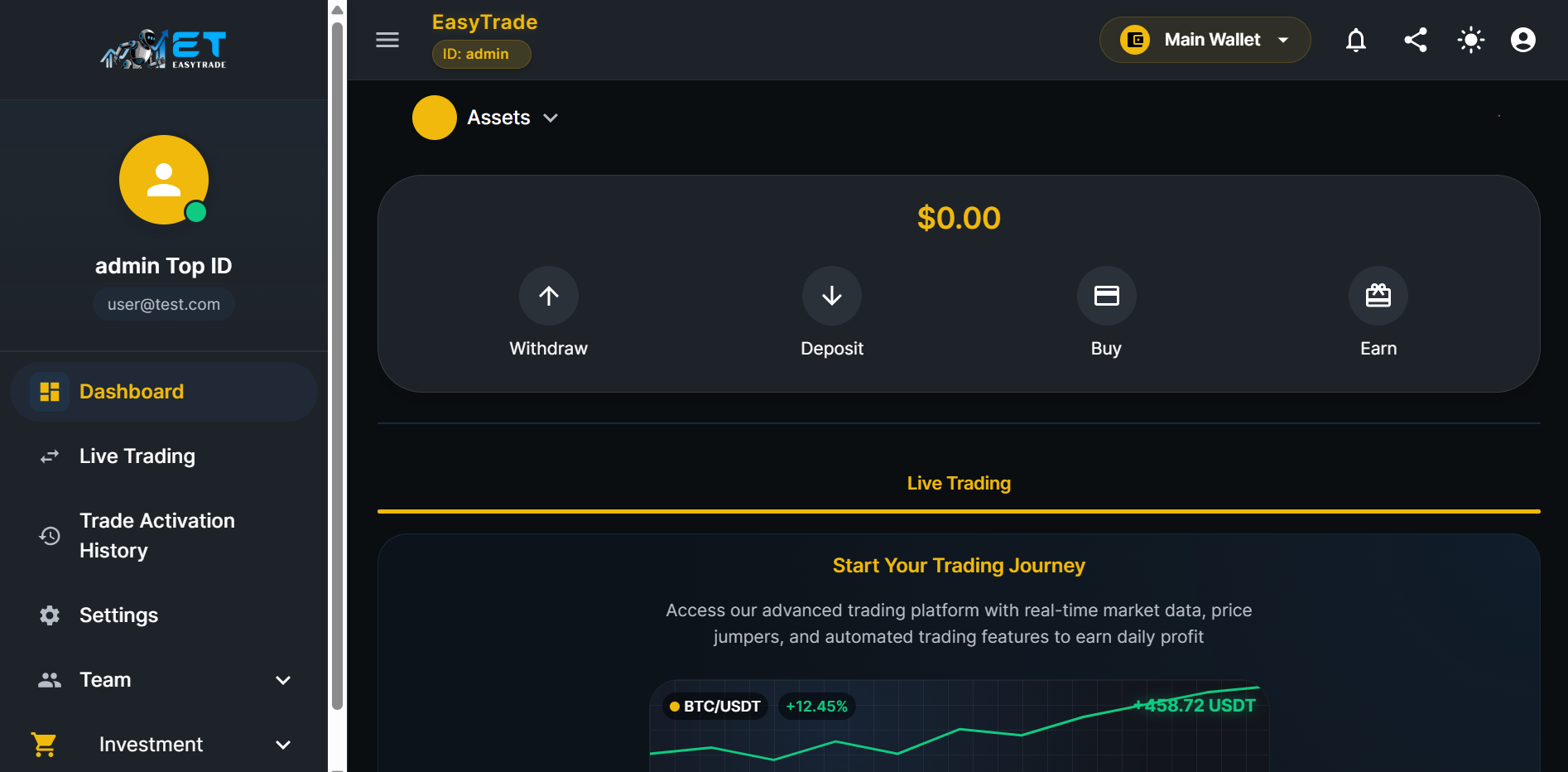Open the Live Trading page
Screen dimensions: 1568x772
click(137, 456)
